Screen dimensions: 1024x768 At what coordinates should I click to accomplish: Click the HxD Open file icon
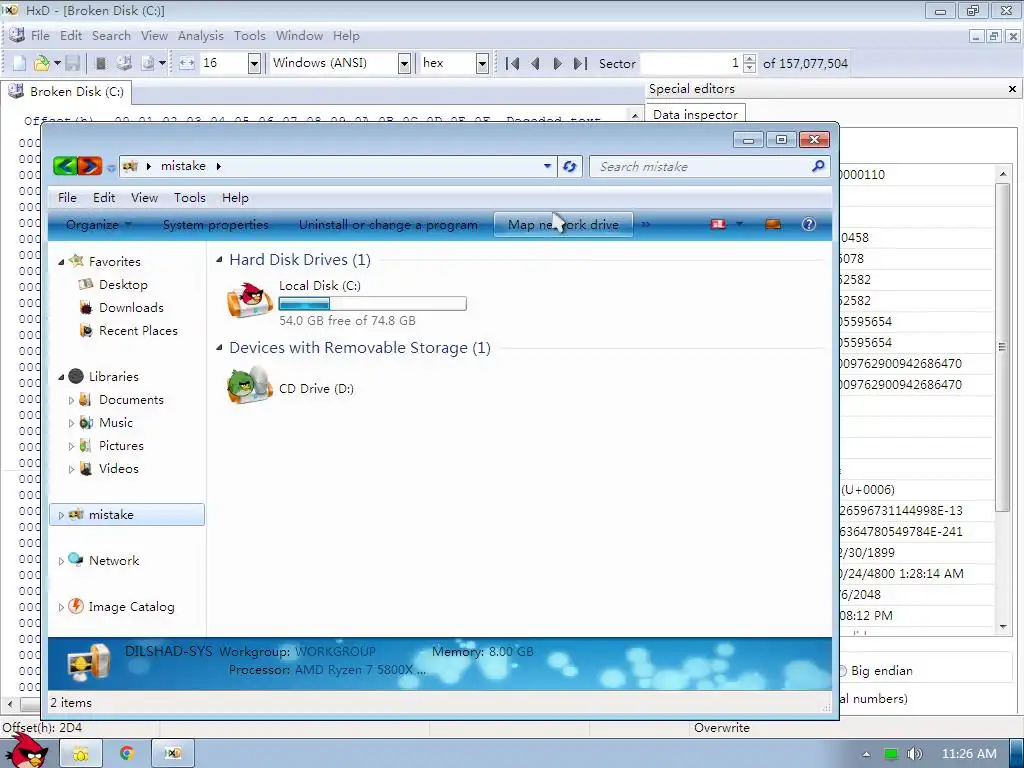click(41, 63)
